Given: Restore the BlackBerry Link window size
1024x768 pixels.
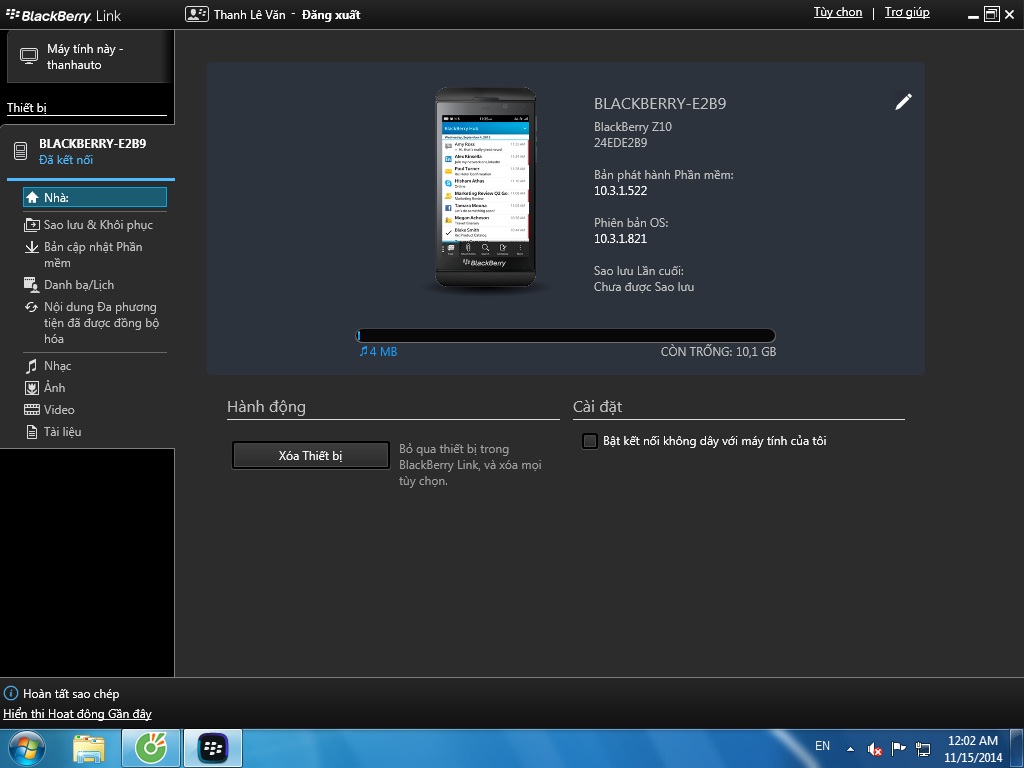Looking at the screenshot, I should tap(991, 14).
